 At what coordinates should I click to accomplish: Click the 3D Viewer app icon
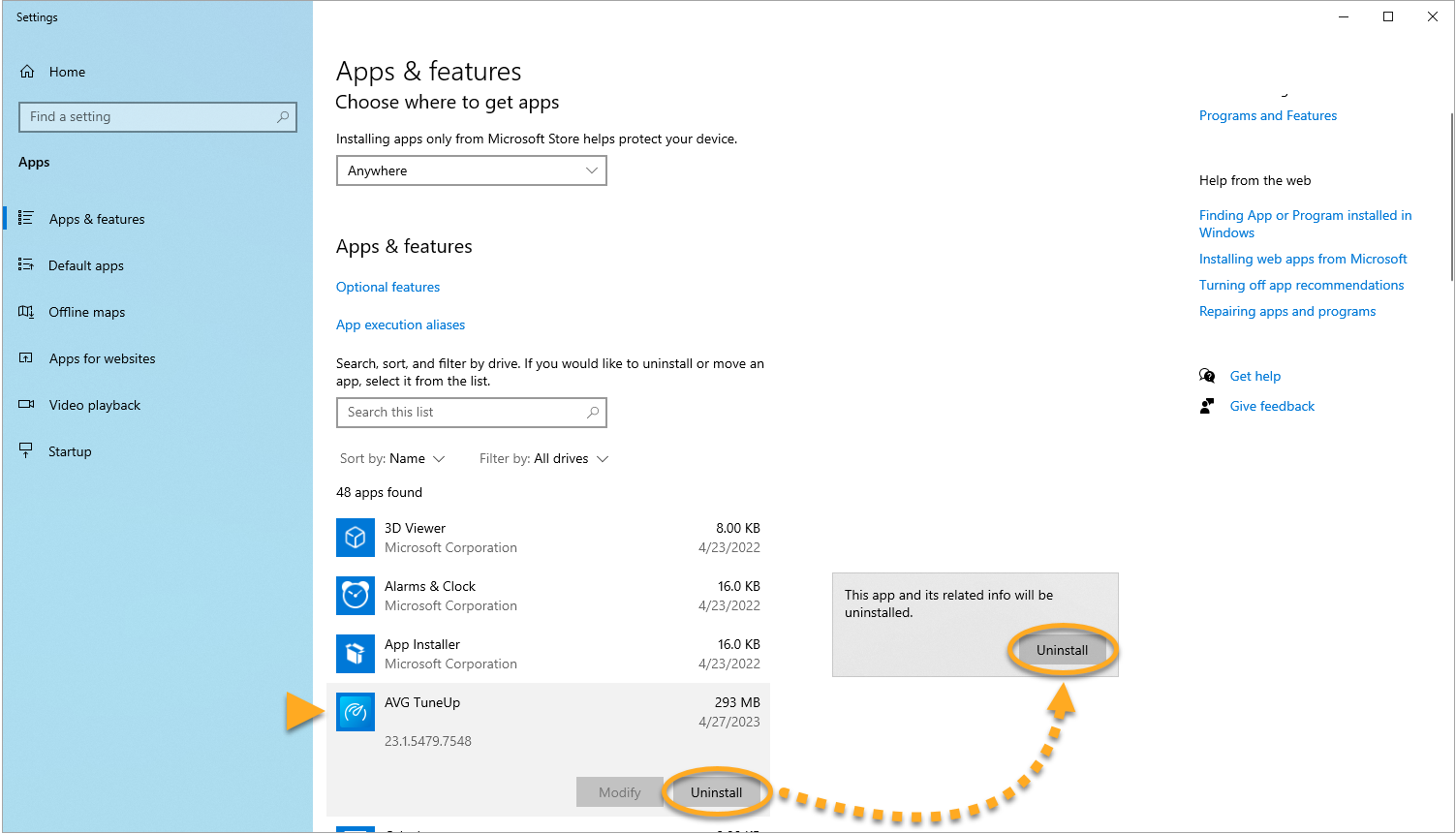[x=356, y=538]
